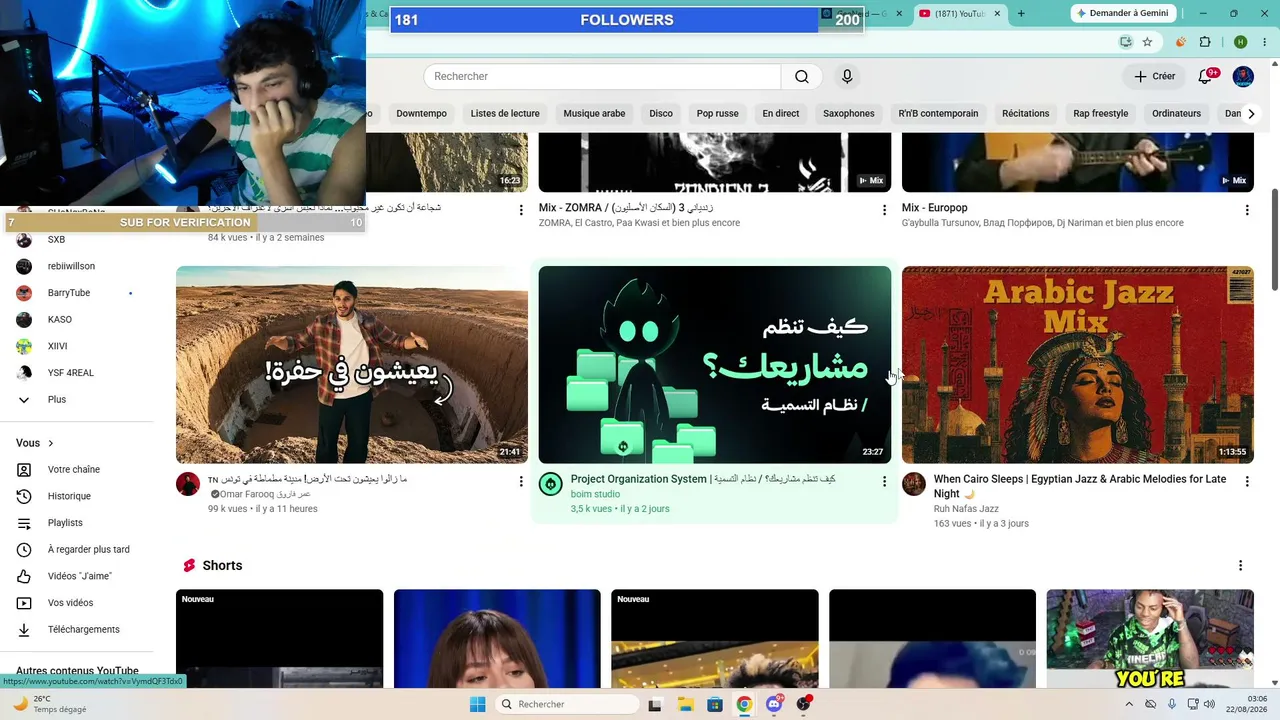Click the YouTube search field
The height and width of the screenshot is (720, 1280).
tap(602, 77)
